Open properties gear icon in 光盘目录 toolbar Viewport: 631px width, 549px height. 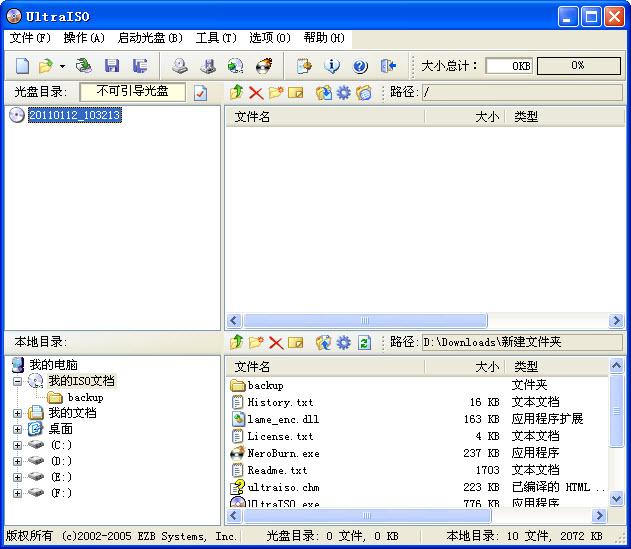(x=344, y=93)
